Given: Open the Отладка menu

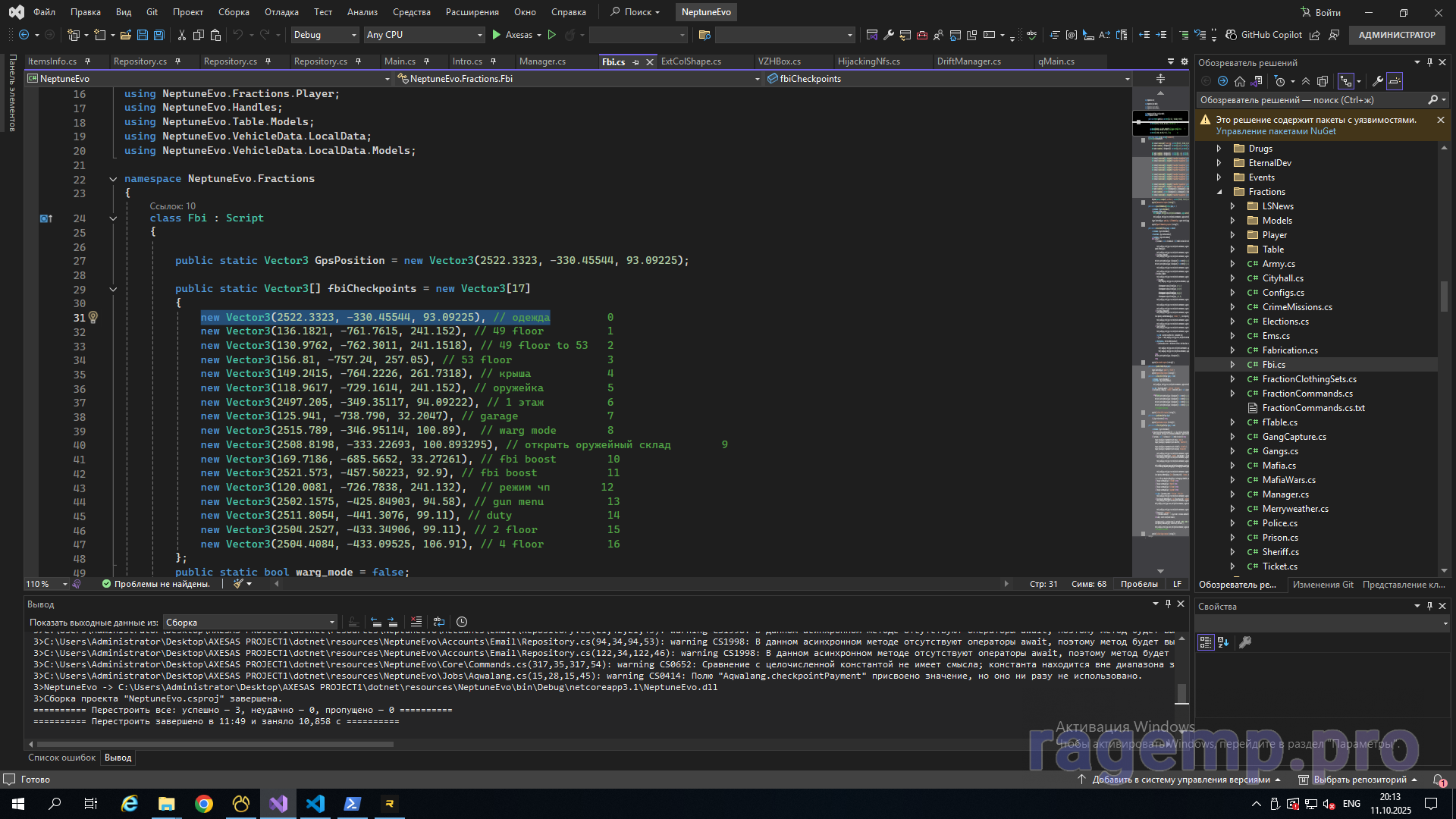Looking at the screenshot, I should click(x=281, y=12).
